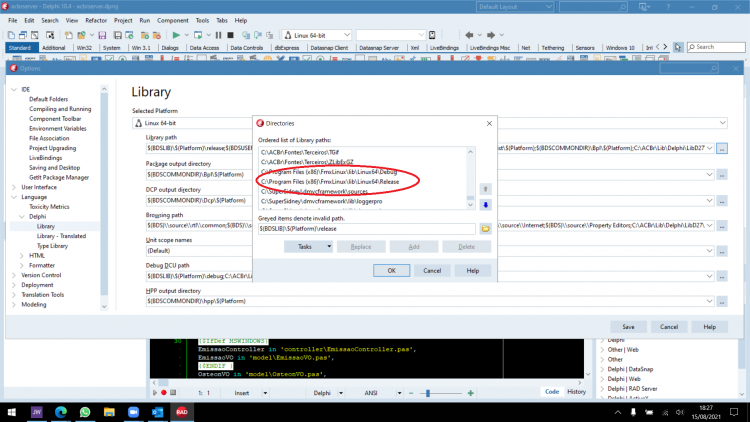Image resolution: width=750 pixels, height=422 pixels.
Task: Click the green Run button
Action: pos(176,35)
